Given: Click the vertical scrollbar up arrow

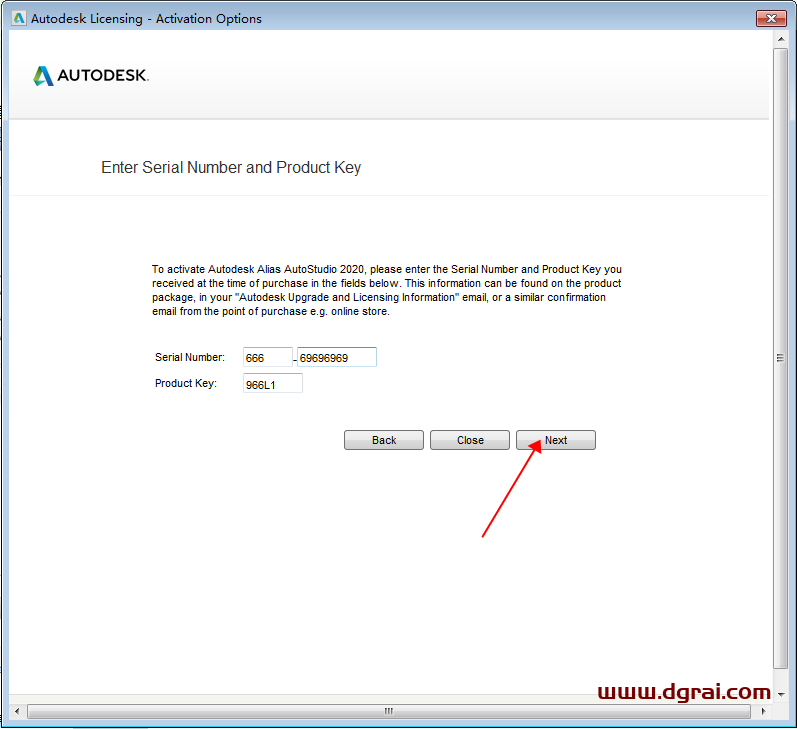Looking at the screenshot, I should (x=781, y=39).
